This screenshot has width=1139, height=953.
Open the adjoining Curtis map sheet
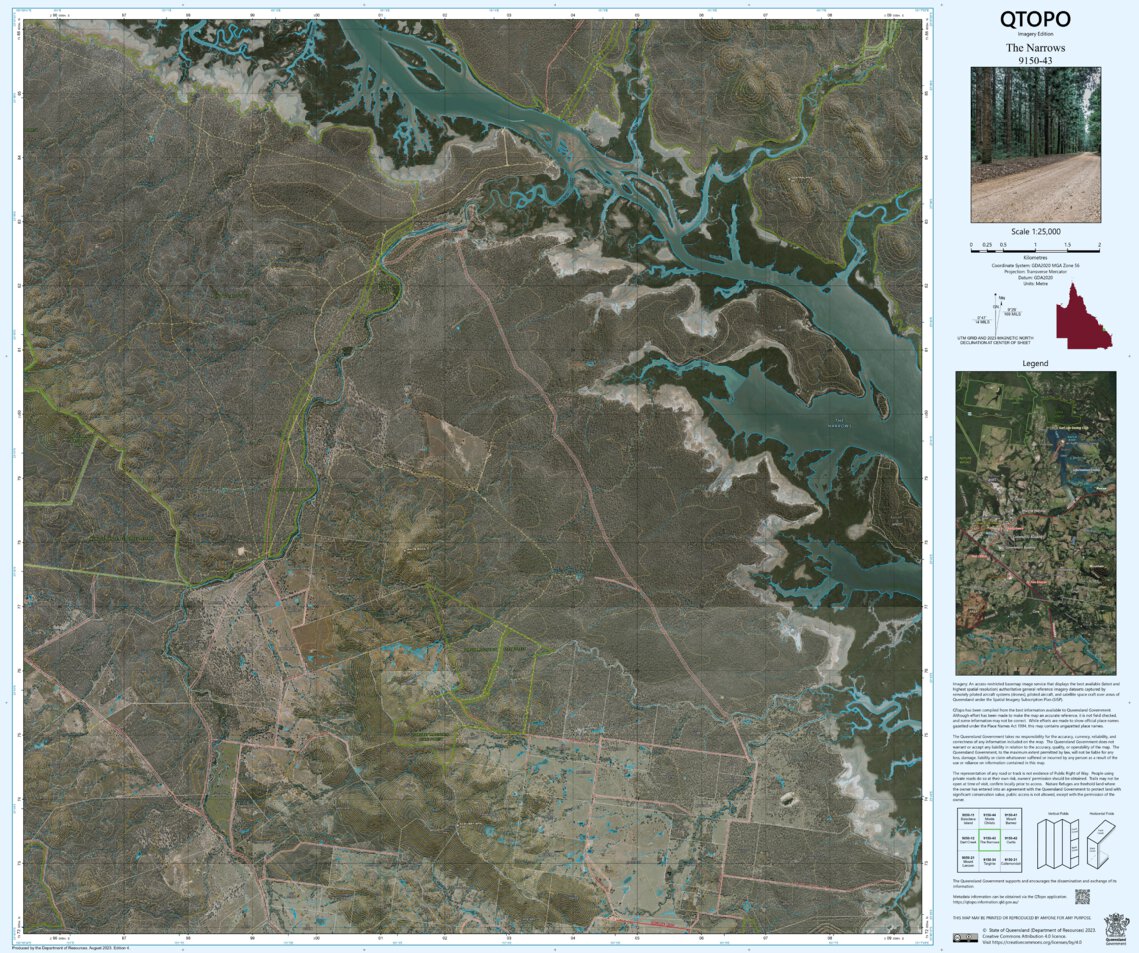tap(1011, 840)
